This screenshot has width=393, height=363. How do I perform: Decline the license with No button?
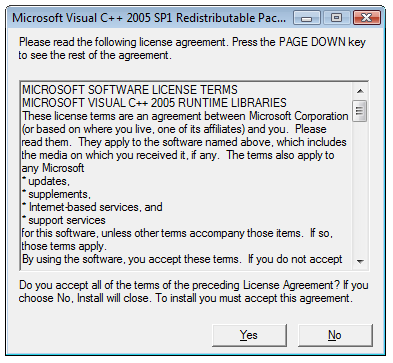335,335
